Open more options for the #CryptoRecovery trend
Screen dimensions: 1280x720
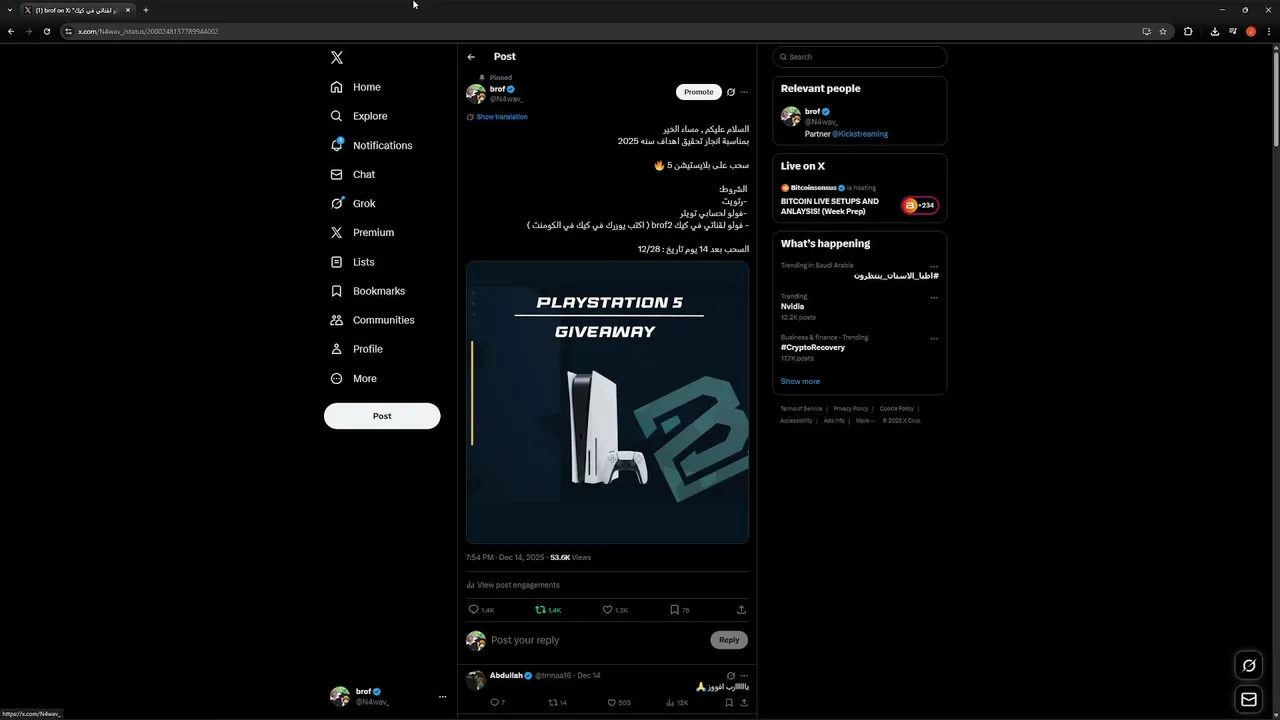tap(934, 338)
